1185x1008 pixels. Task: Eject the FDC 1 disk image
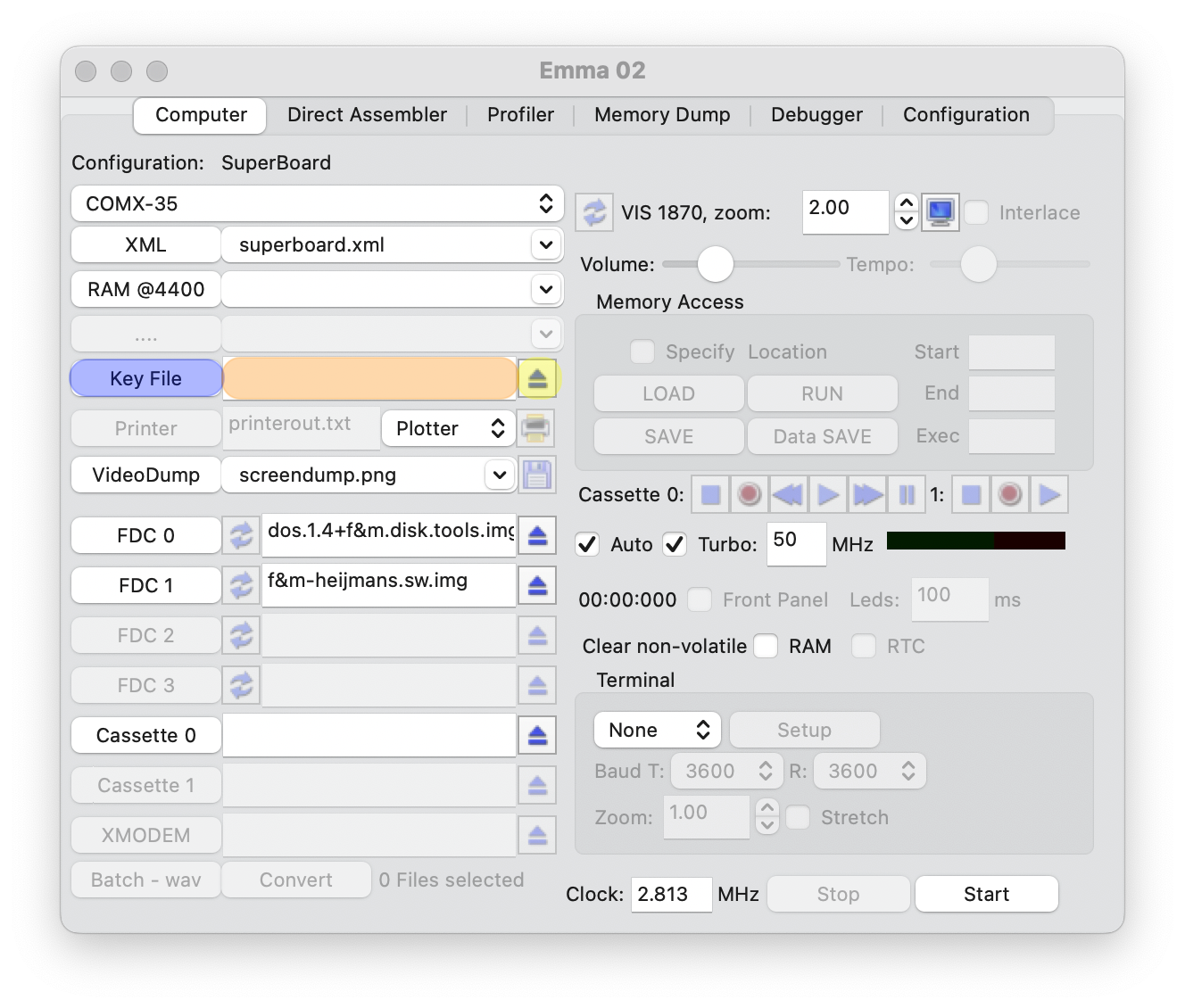(x=537, y=585)
